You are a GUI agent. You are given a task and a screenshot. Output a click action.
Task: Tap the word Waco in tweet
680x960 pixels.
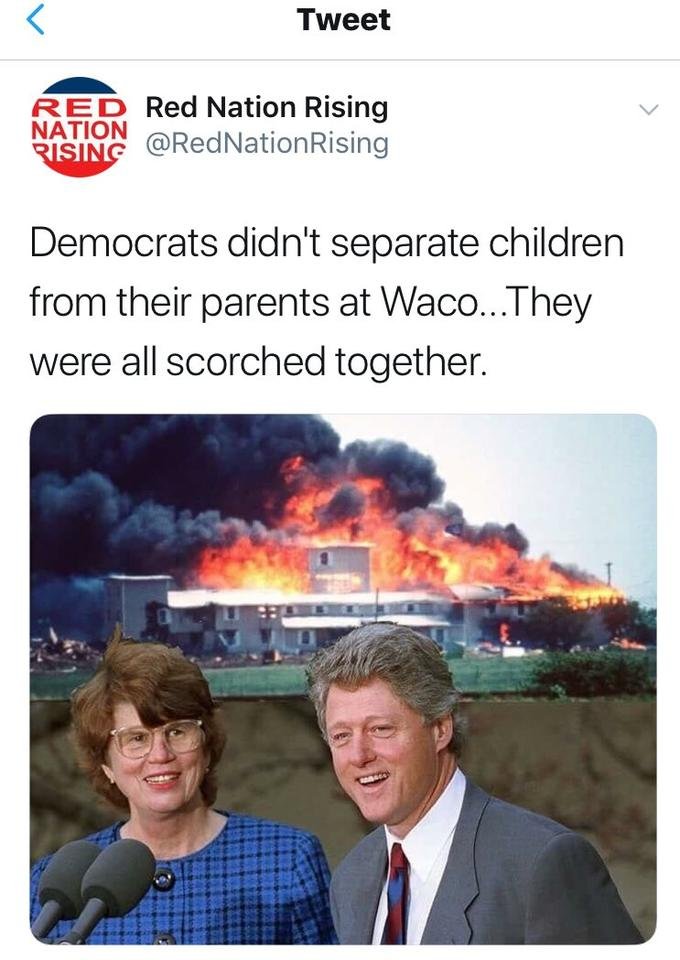pos(428,302)
